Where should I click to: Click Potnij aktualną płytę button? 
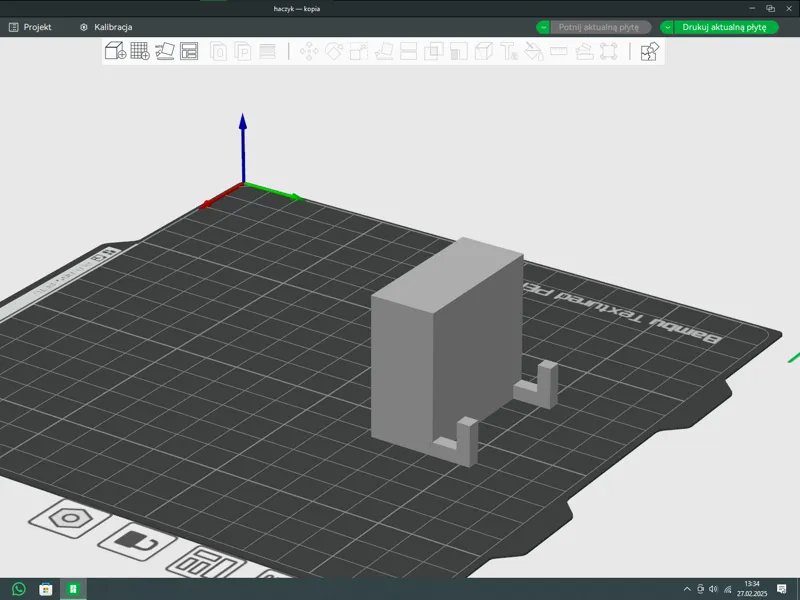(599, 27)
